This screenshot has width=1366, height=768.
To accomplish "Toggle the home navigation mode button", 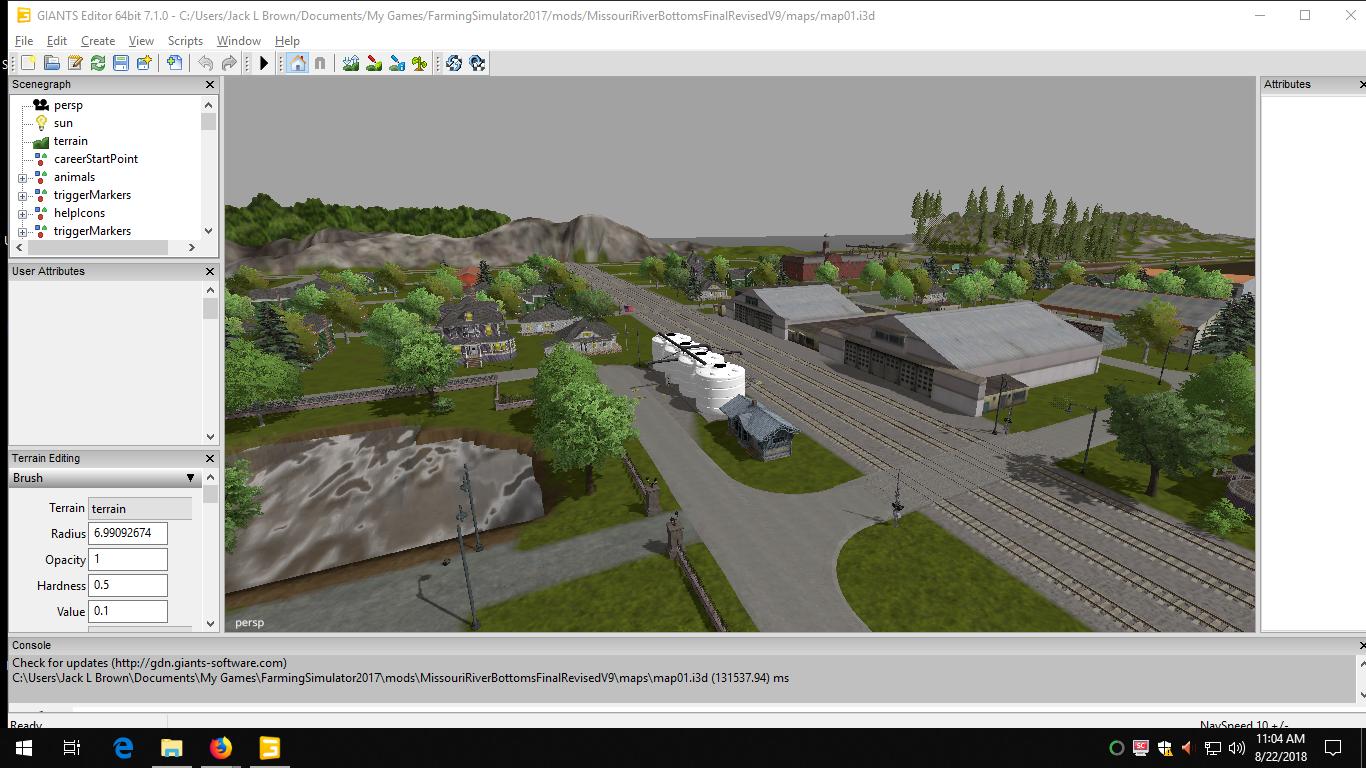I will pyautogui.click(x=297, y=63).
